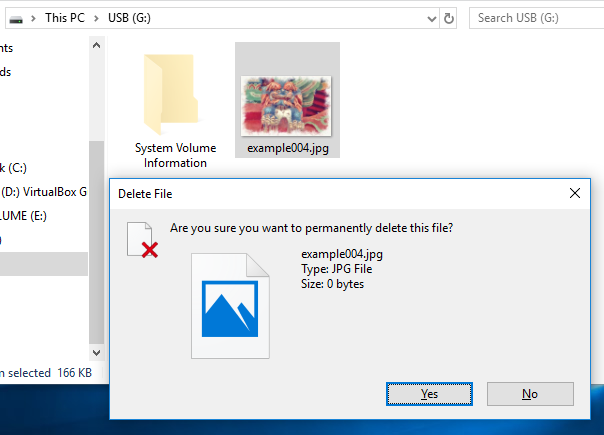The height and width of the screenshot is (435, 604).
Task: Click scroll up arrow in navigation pane
Action: point(97,45)
